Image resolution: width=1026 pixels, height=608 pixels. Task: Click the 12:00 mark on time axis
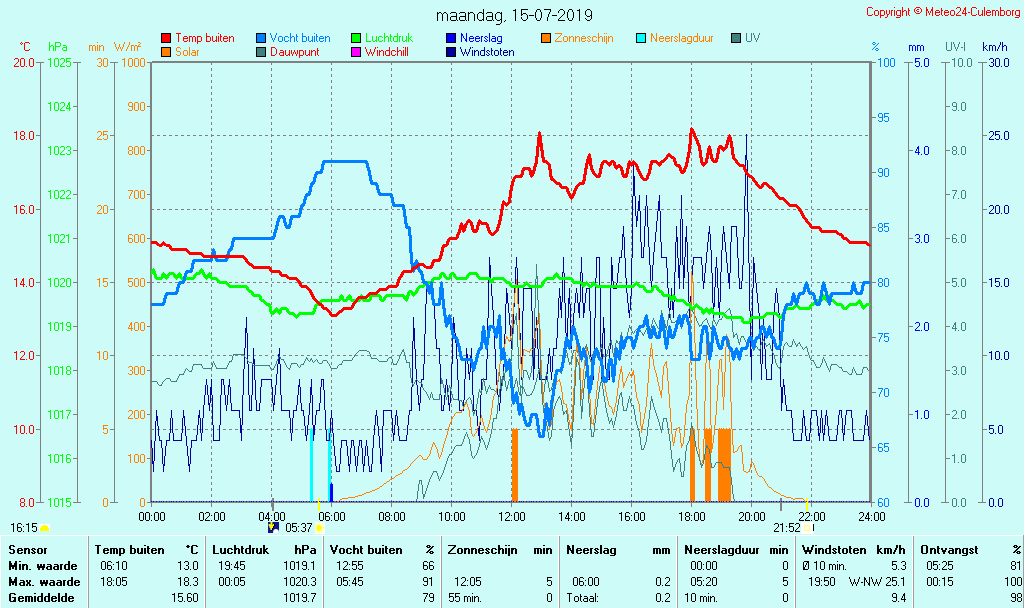click(x=512, y=516)
